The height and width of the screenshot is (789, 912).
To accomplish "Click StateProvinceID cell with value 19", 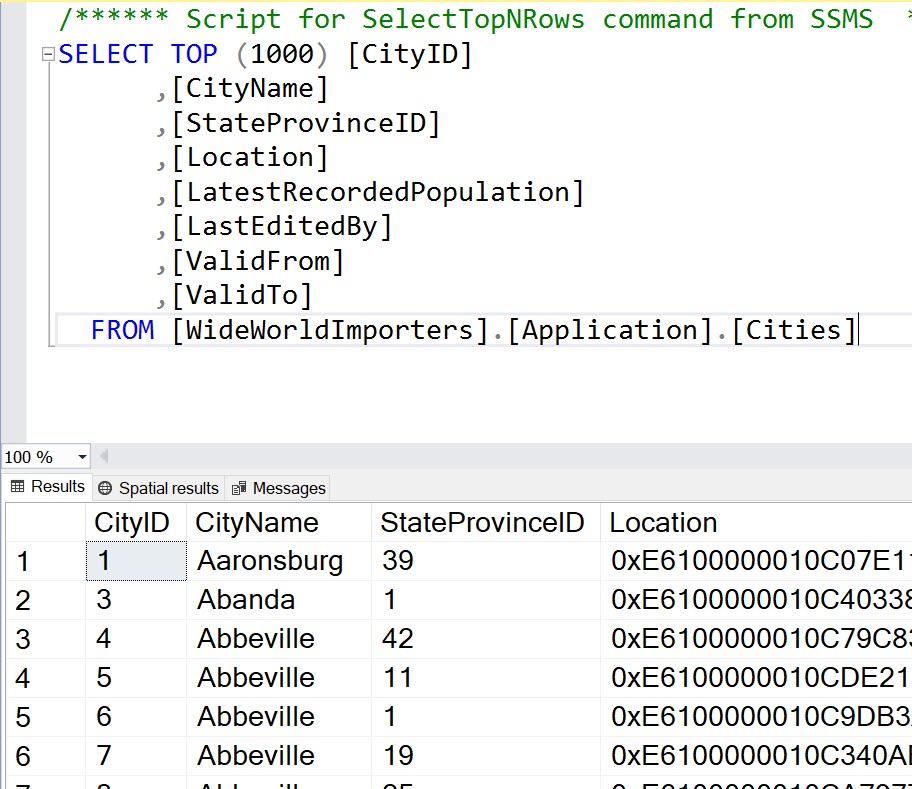I will click(486, 756).
